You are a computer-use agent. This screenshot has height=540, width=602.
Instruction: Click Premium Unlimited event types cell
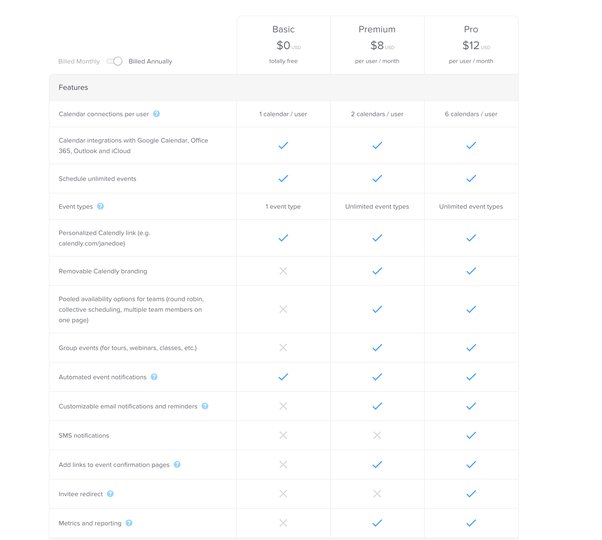coord(377,206)
